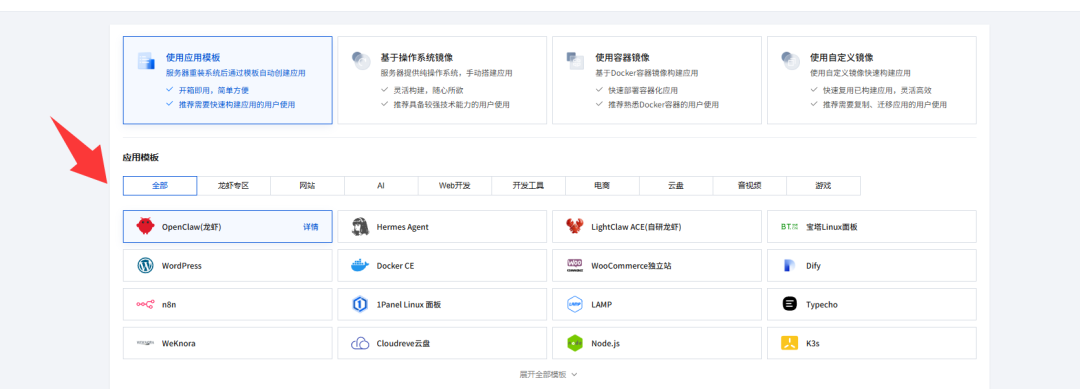Click the 应用模板 section heading
Image resolution: width=1080 pixels, height=389 pixels.
click(x=141, y=157)
